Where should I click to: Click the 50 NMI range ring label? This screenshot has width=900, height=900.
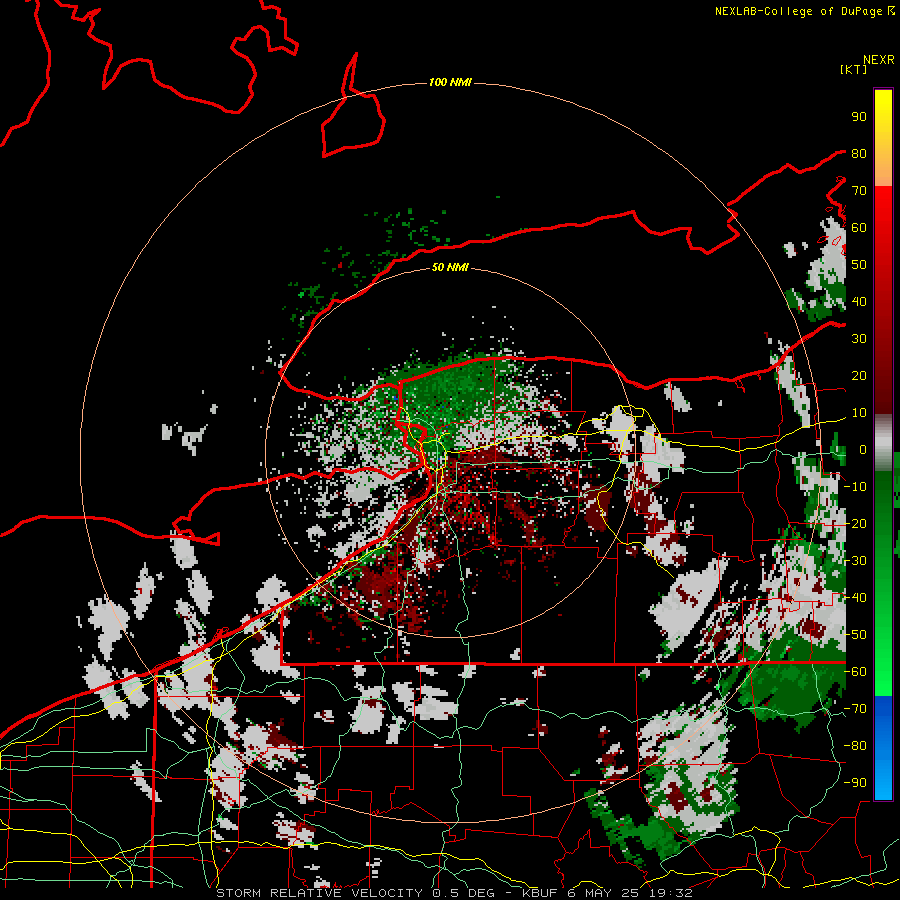pos(450,267)
